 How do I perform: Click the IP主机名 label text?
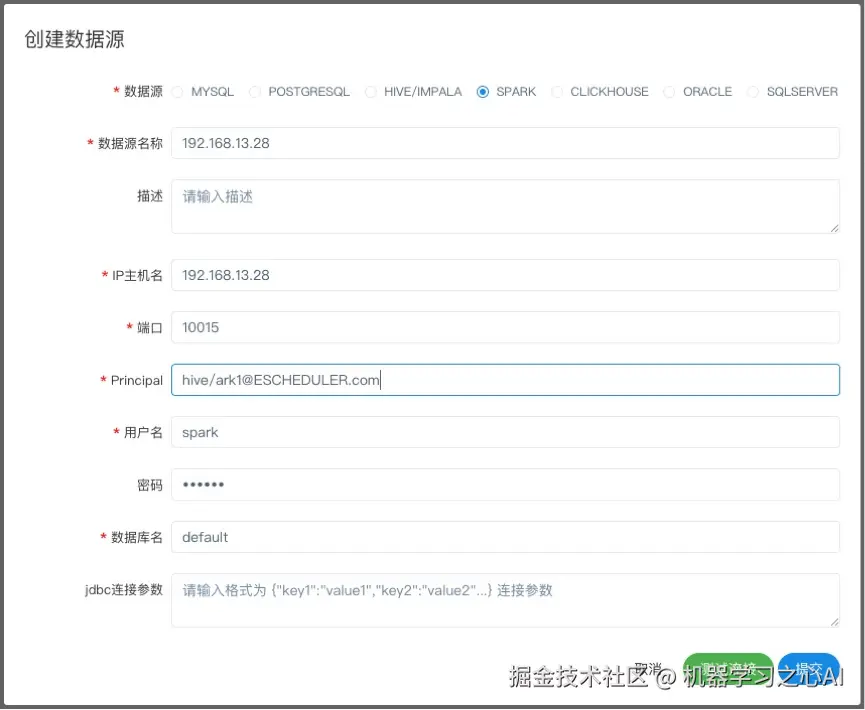click(x=137, y=275)
